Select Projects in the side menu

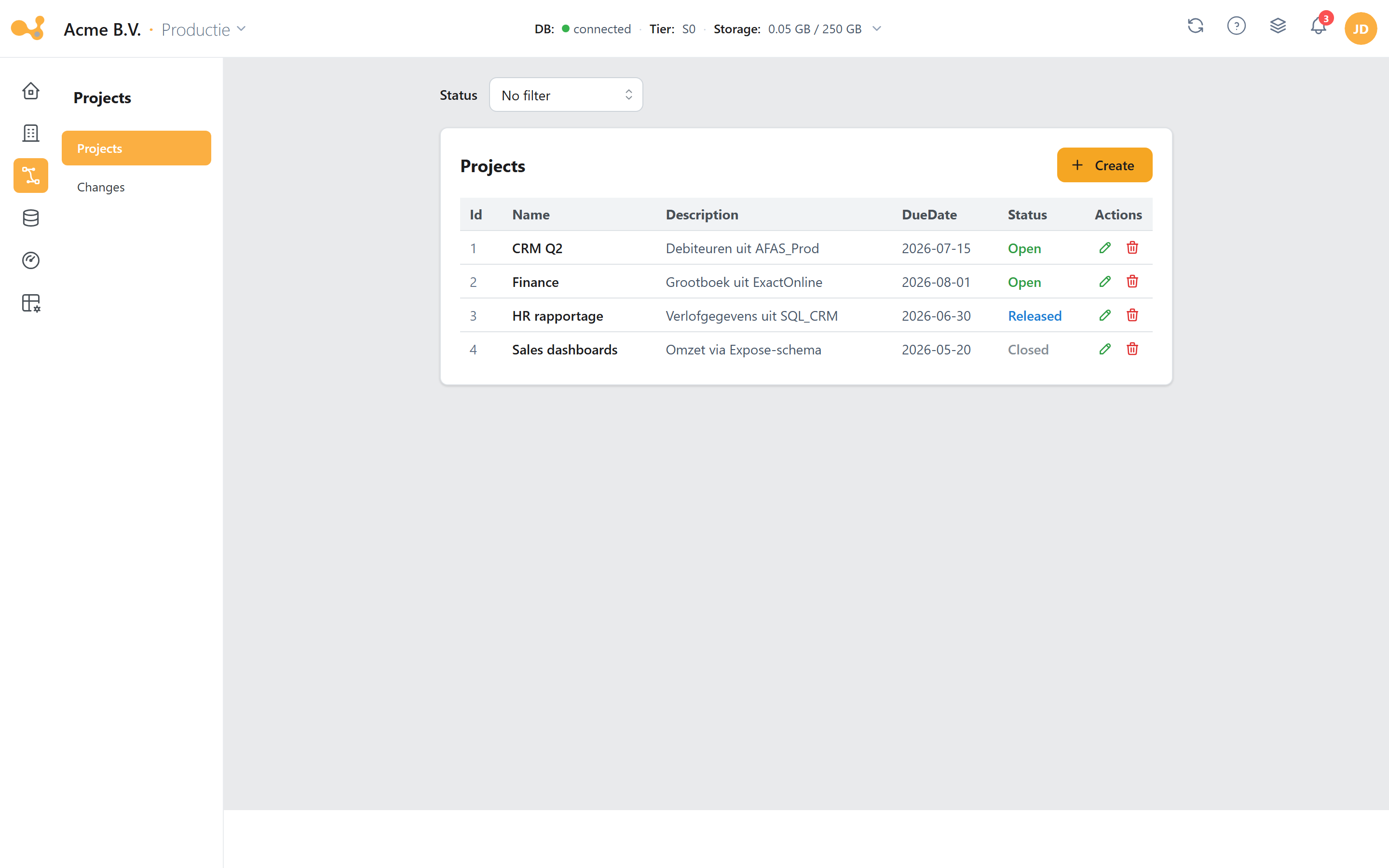(x=136, y=148)
